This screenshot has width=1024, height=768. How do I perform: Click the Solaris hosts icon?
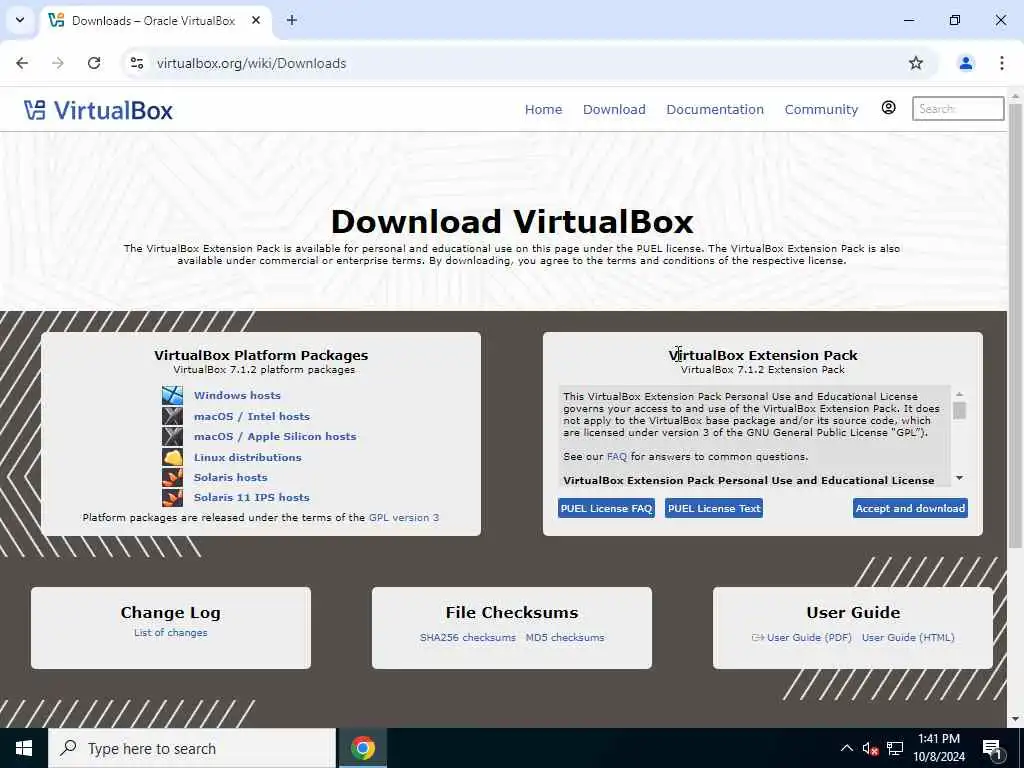pos(172,477)
